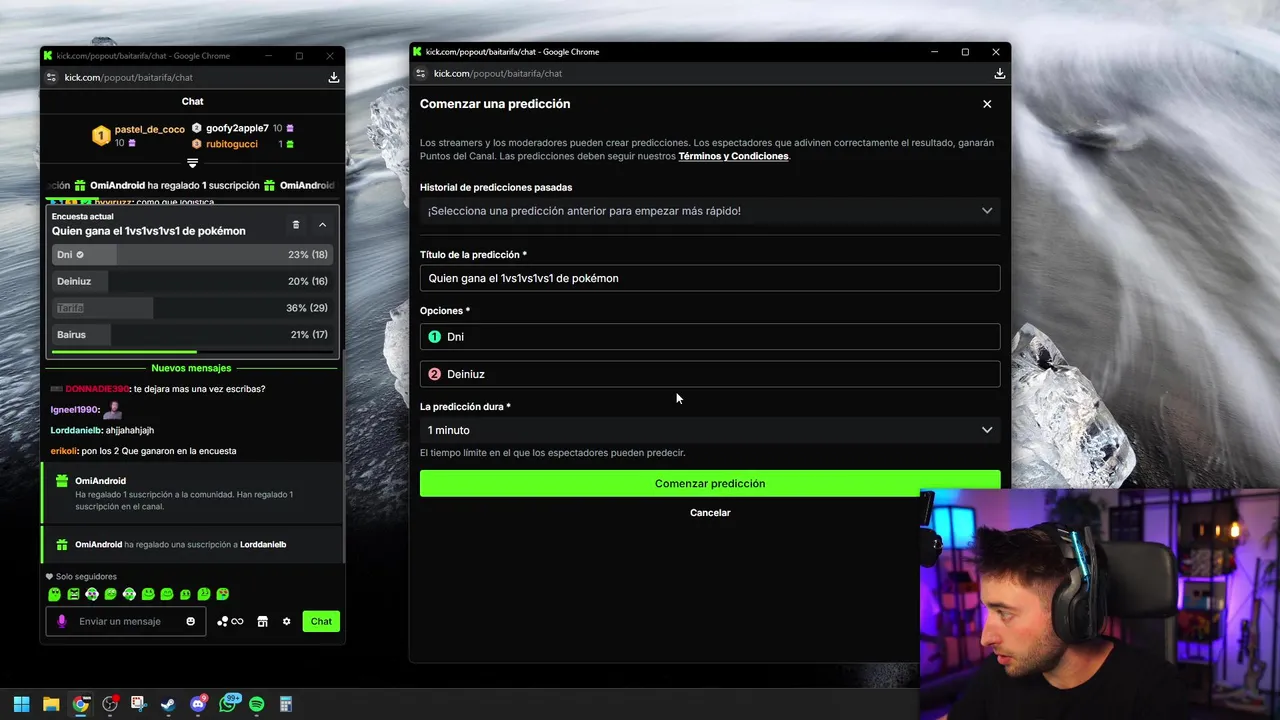Click OmiAndroid gift notification card
The height and width of the screenshot is (720, 1280).
(192, 494)
